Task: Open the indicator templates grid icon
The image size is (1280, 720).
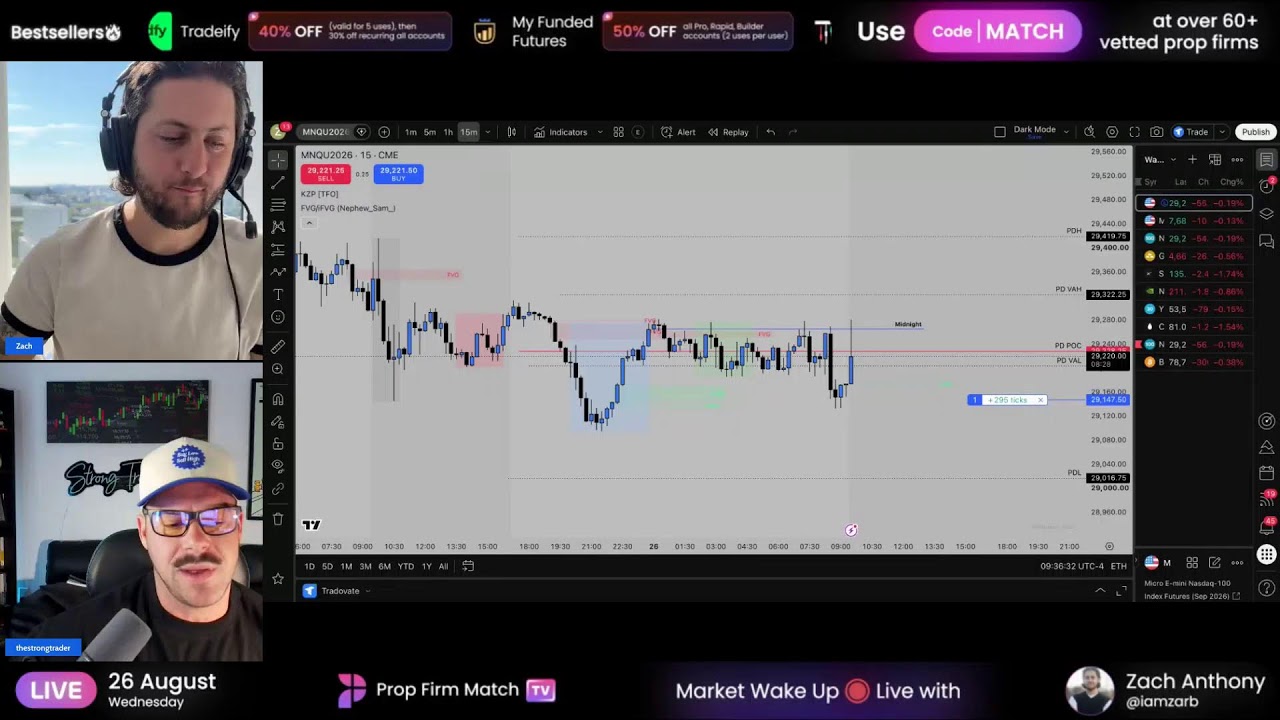Action: tap(618, 132)
